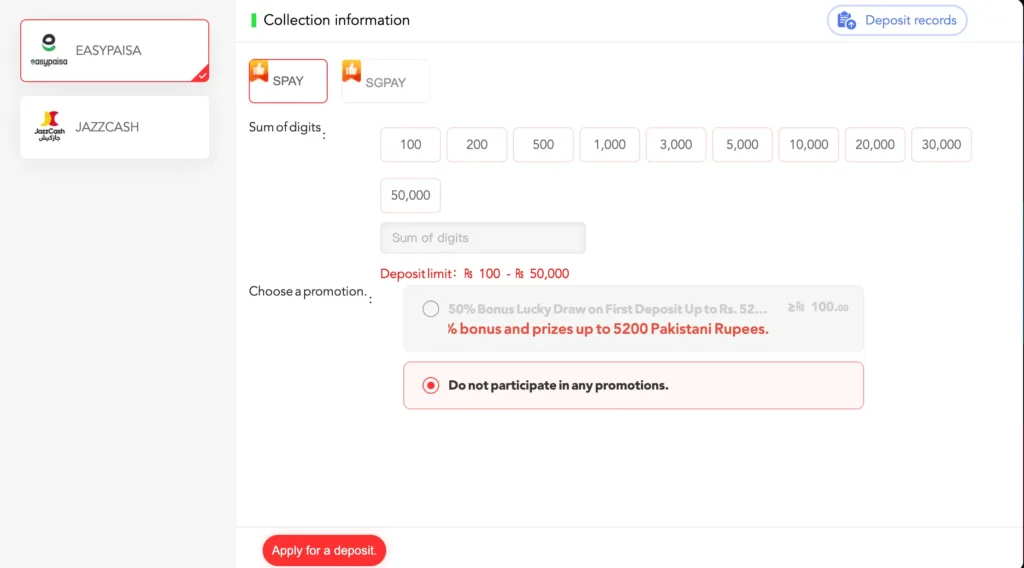Image resolution: width=1024 pixels, height=568 pixels.
Task: Pick the 100 amount option
Action: click(x=410, y=144)
